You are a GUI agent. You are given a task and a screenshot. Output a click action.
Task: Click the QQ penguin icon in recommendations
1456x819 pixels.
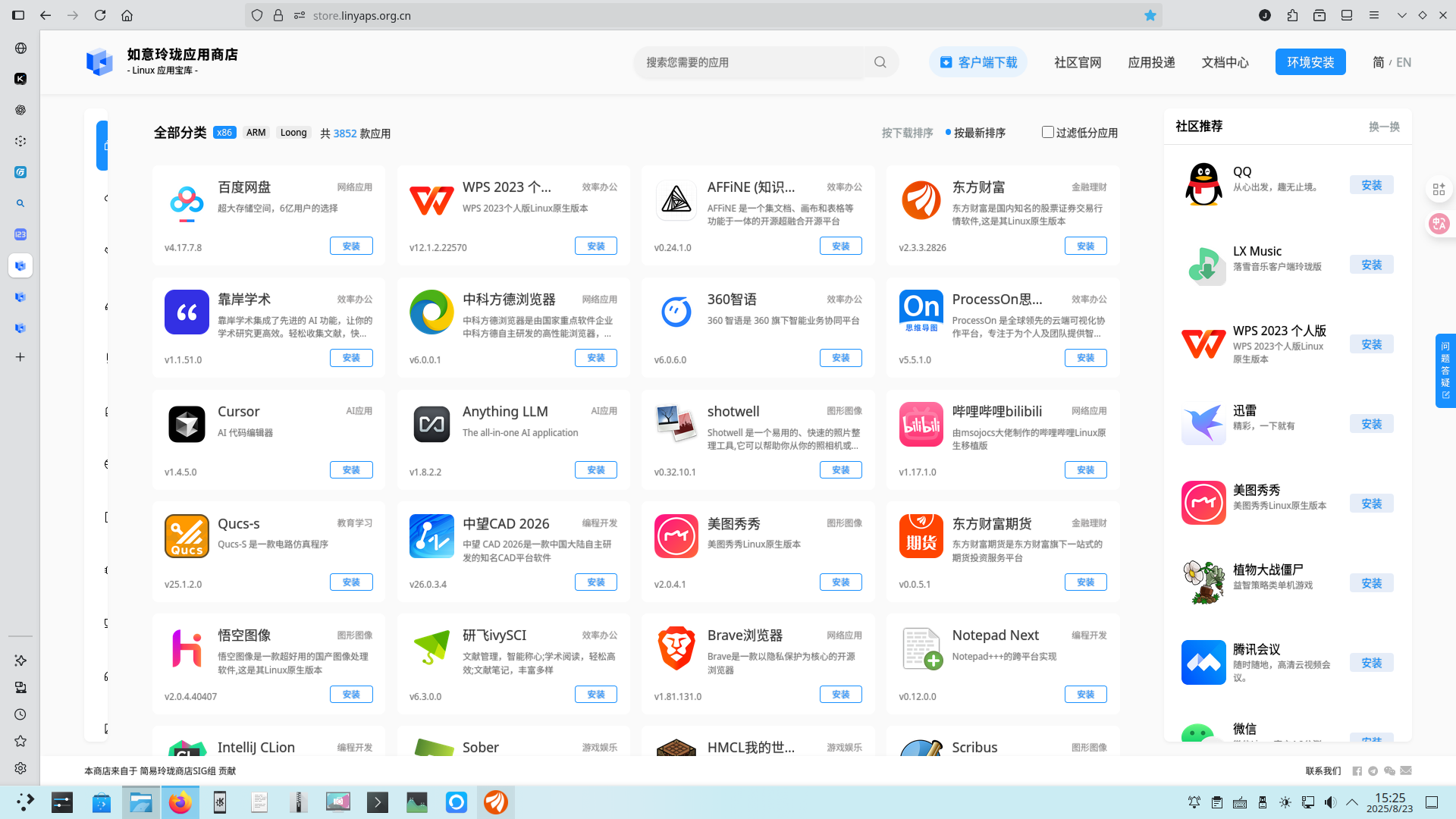pos(1203,184)
